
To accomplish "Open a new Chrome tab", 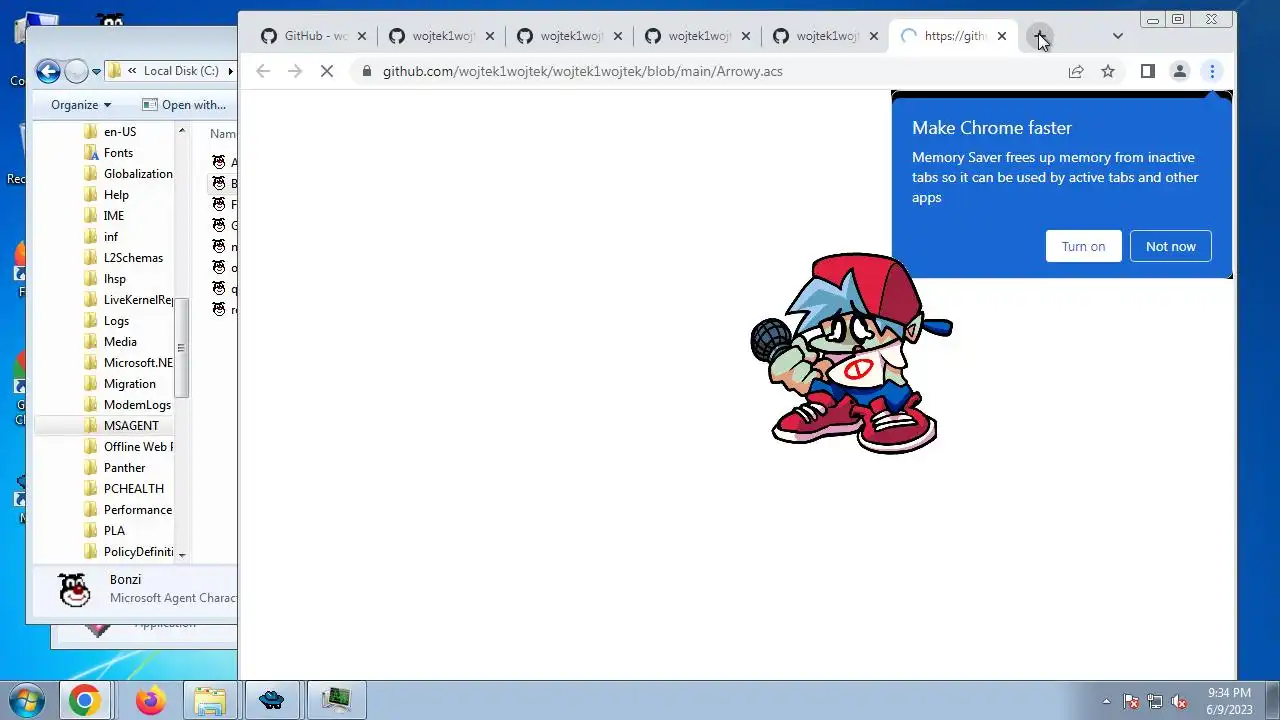I will (1040, 36).
